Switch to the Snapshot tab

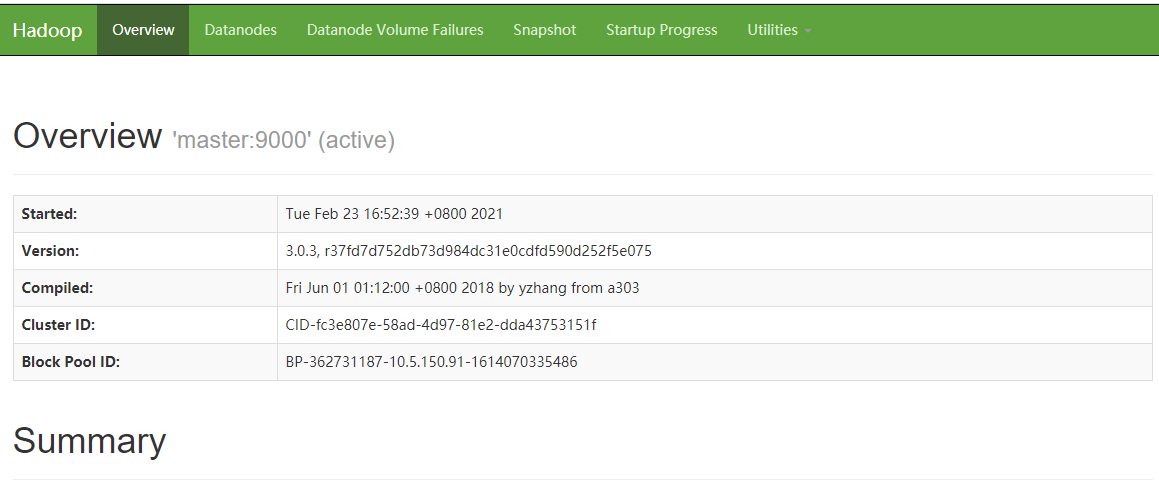tap(545, 30)
